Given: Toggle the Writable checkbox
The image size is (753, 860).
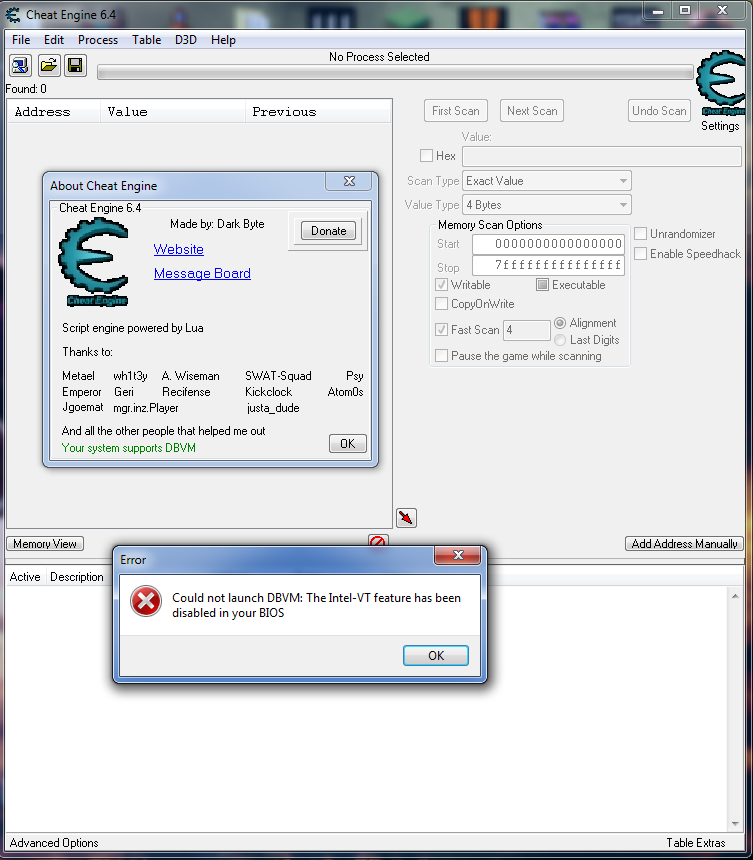Looking at the screenshot, I should 441,285.
